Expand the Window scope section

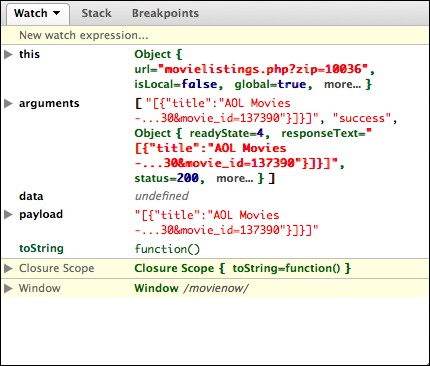coord(8,288)
